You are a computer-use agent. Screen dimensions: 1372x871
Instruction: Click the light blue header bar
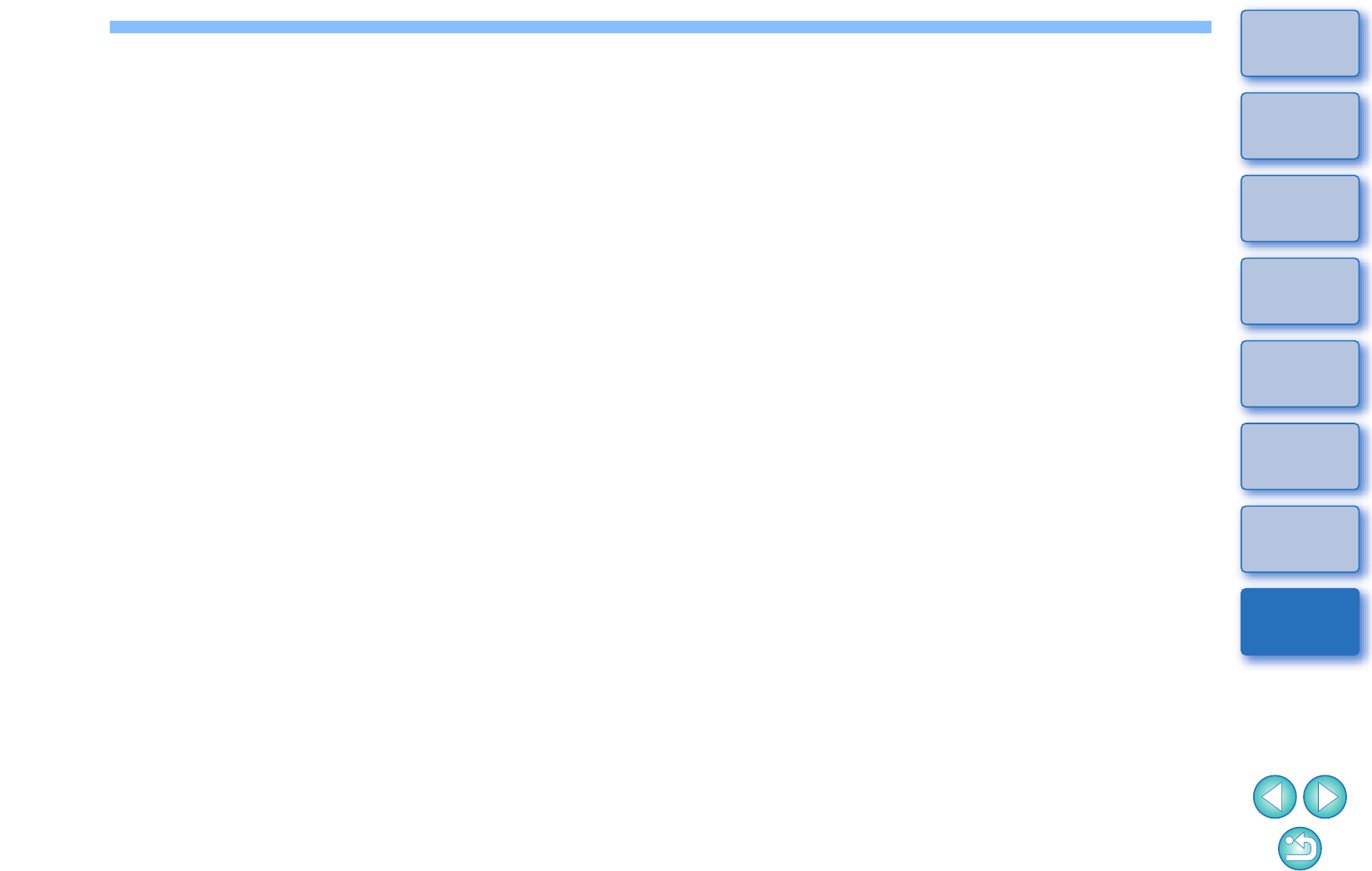point(660,27)
